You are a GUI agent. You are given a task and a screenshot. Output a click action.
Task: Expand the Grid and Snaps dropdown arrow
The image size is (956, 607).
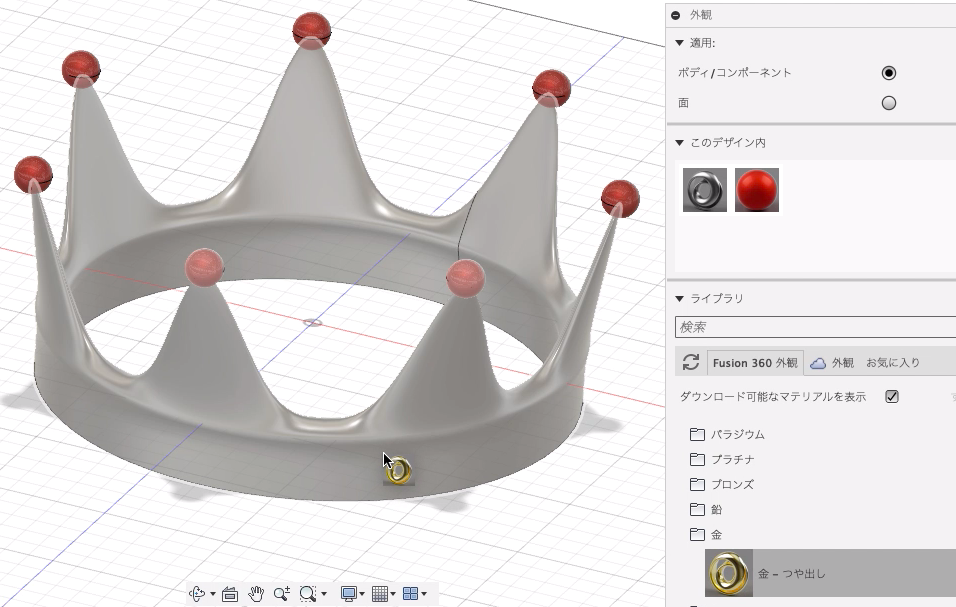393,594
